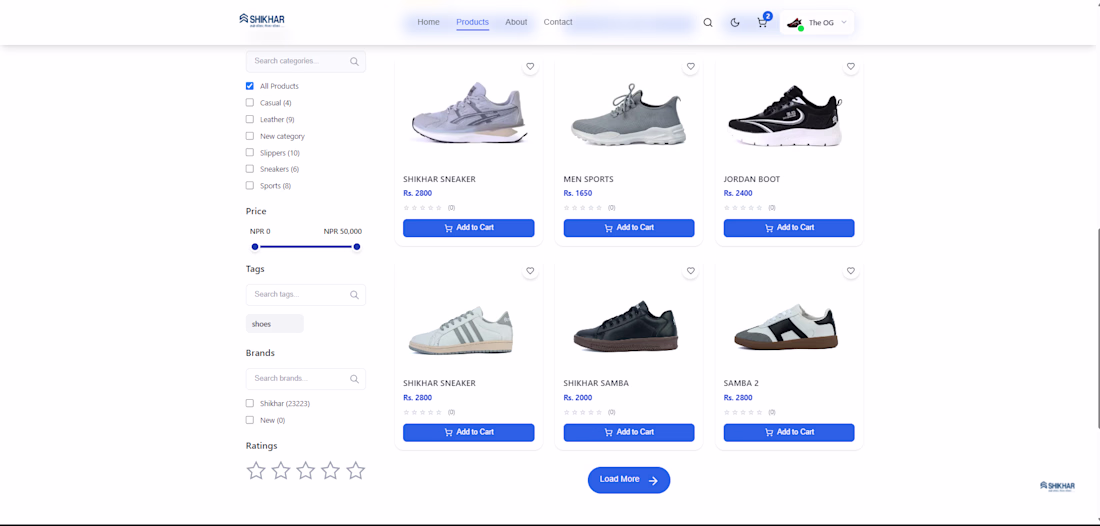
Task: Select the second rating star
Action: coord(281,471)
